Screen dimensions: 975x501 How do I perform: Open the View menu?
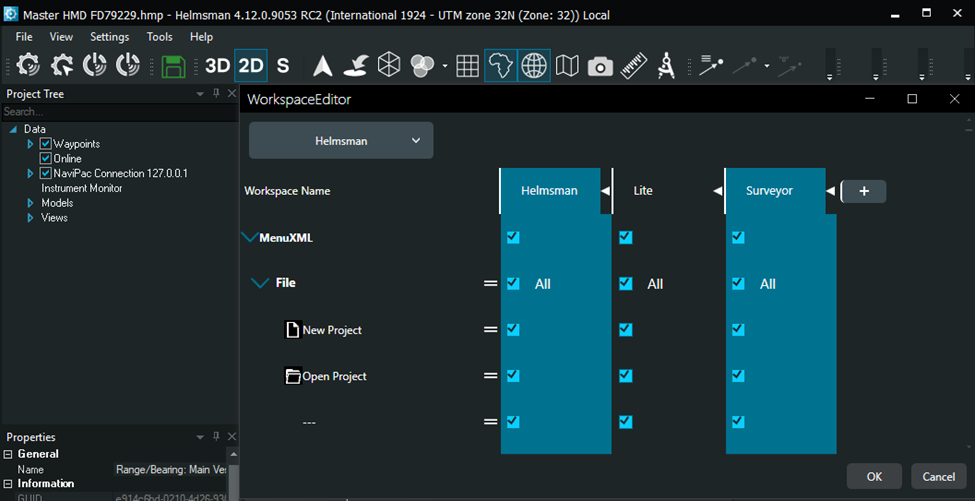[x=61, y=37]
